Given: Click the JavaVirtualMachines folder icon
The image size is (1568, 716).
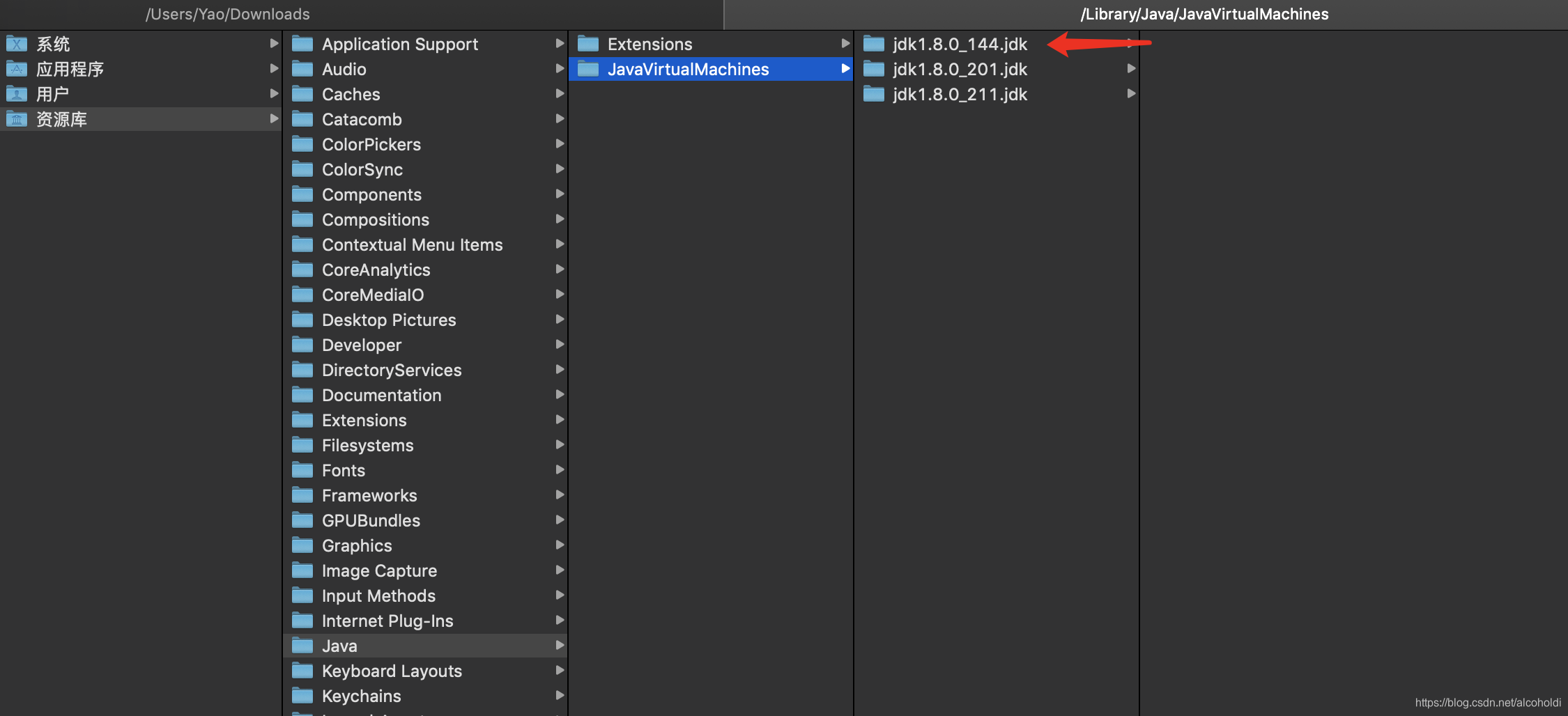Looking at the screenshot, I should tap(588, 69).
